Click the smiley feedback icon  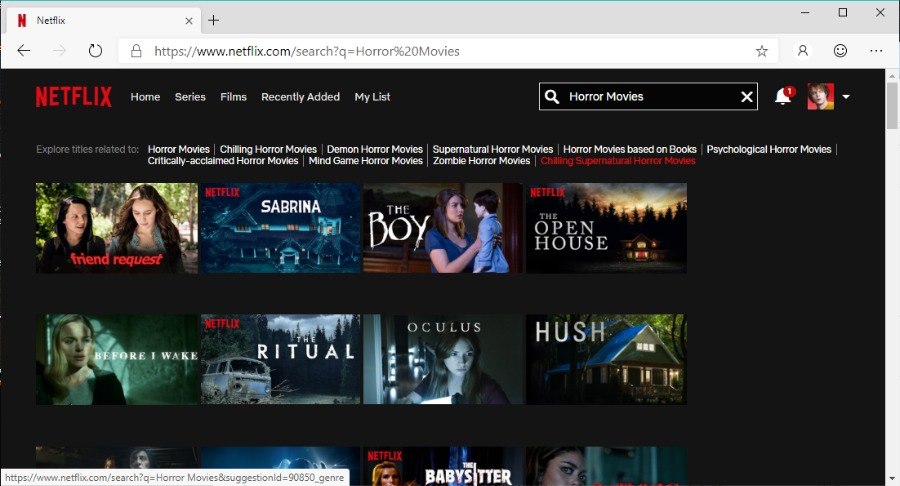click(840, 51)
